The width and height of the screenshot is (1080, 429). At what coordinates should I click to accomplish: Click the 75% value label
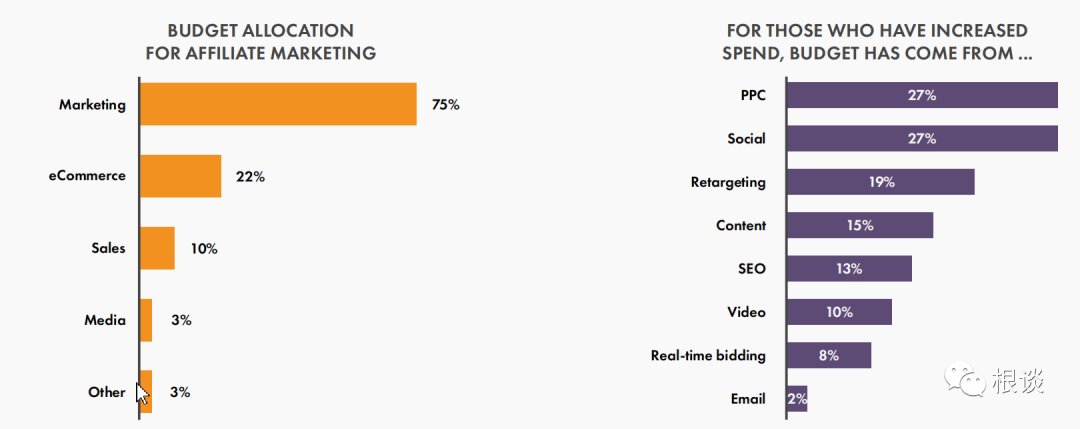[x=446, y=105]
